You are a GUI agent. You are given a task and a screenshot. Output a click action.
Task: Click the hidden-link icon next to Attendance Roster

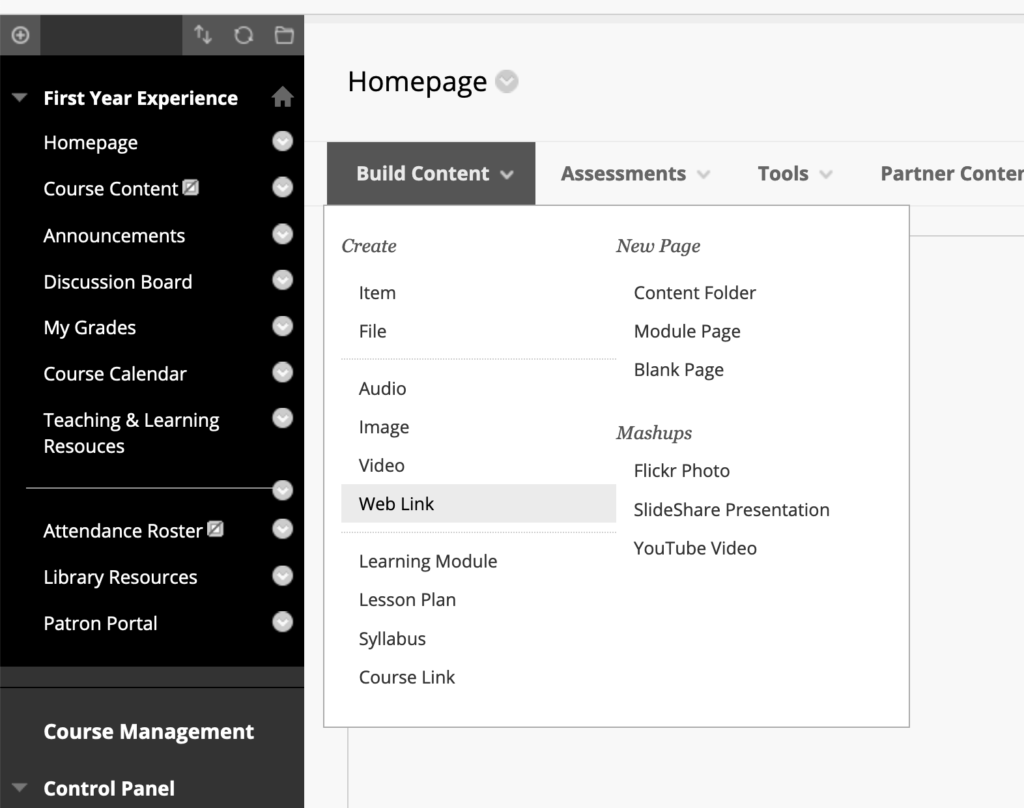[215, 529]
